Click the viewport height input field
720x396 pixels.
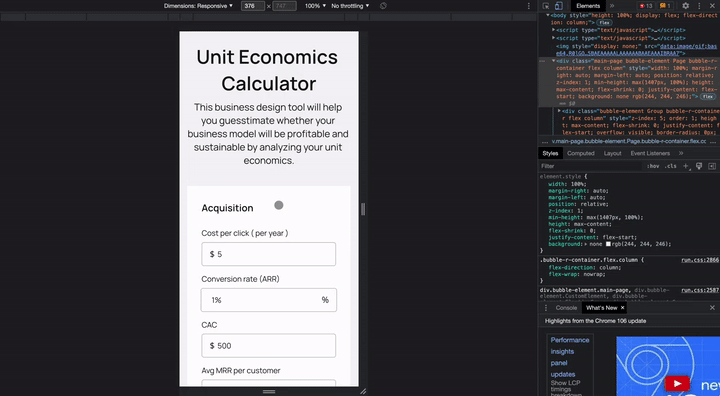284,6
